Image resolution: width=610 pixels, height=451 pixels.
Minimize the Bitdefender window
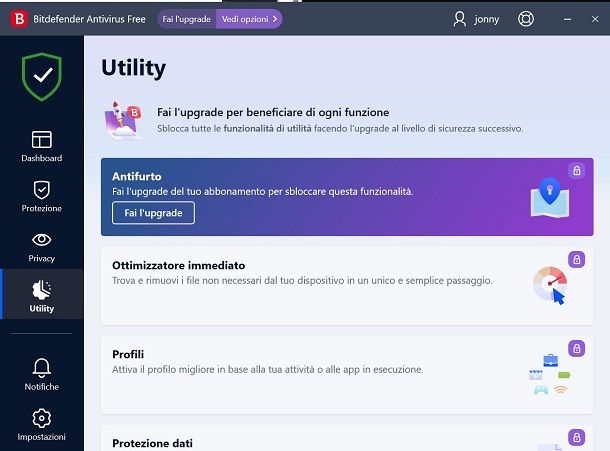568,19
